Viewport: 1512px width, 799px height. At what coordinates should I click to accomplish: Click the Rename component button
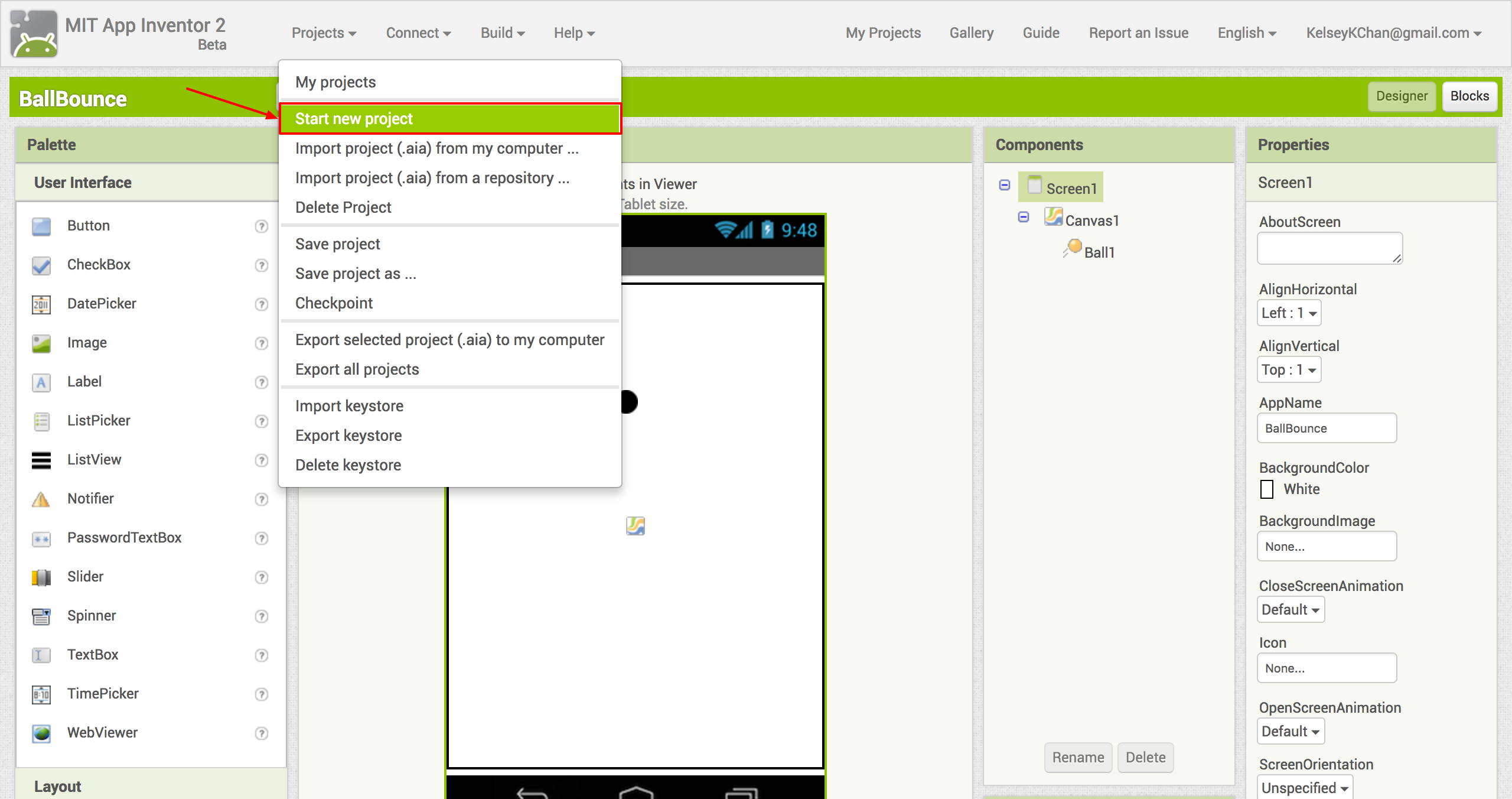click(1078, 758)
